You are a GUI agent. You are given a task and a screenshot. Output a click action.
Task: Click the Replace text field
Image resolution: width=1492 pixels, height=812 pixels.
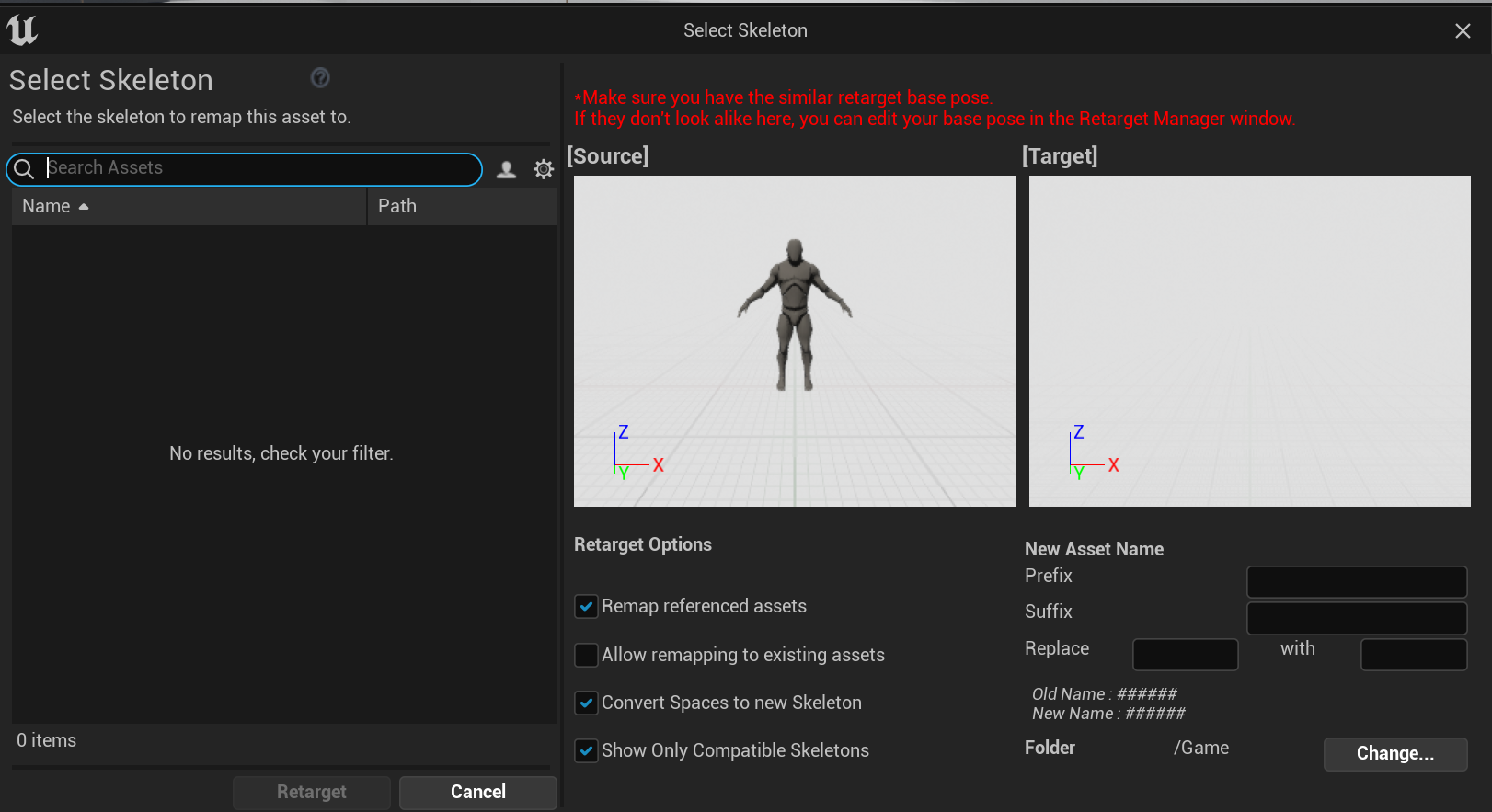pyautogui.click(x=1185, y=655)
